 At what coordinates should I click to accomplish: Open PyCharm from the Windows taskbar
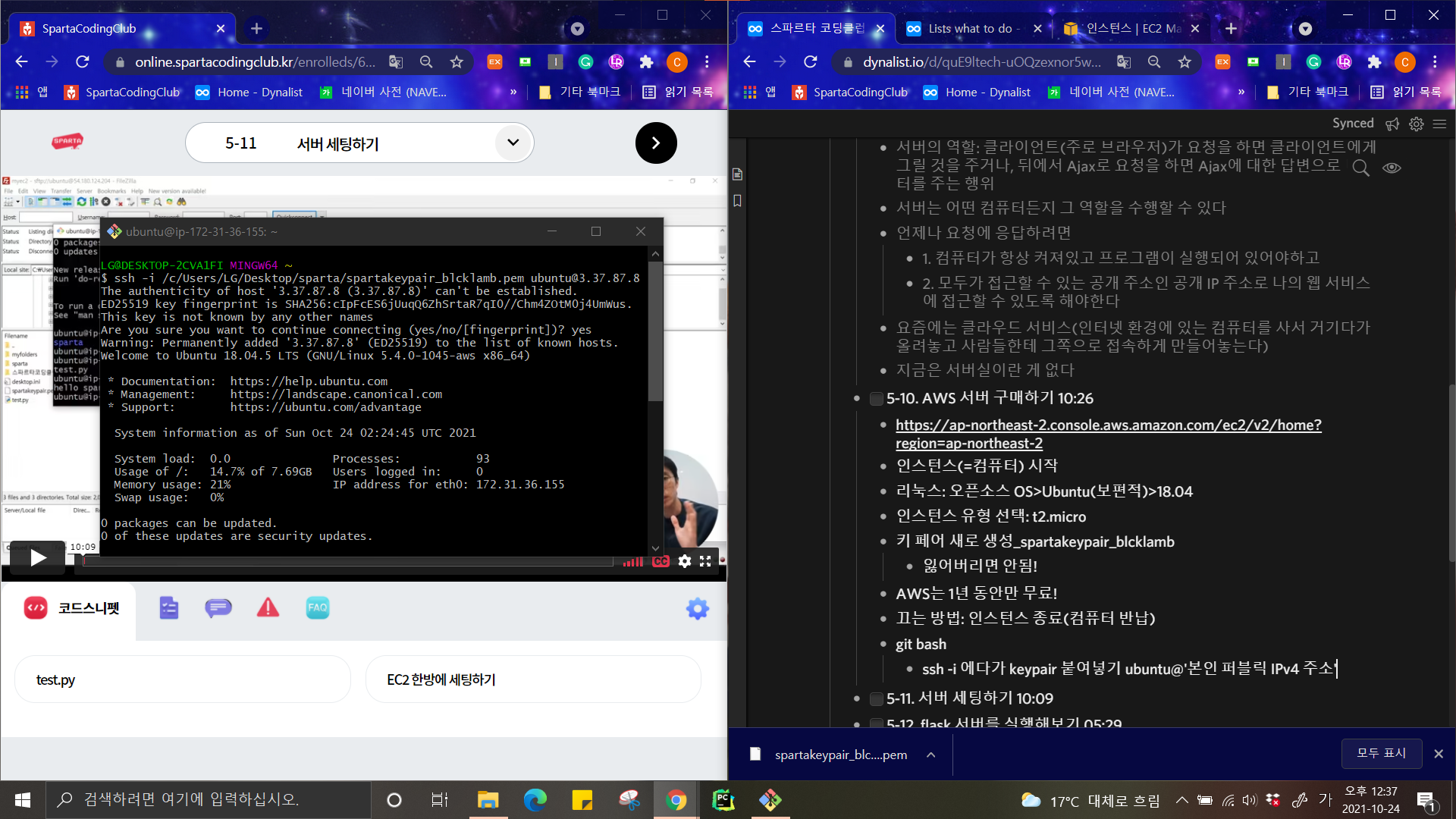tap(723, 800)
